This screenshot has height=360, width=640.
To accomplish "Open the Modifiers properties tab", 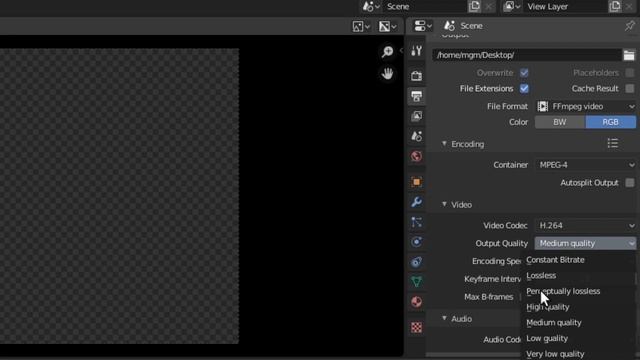I will 416,202.
